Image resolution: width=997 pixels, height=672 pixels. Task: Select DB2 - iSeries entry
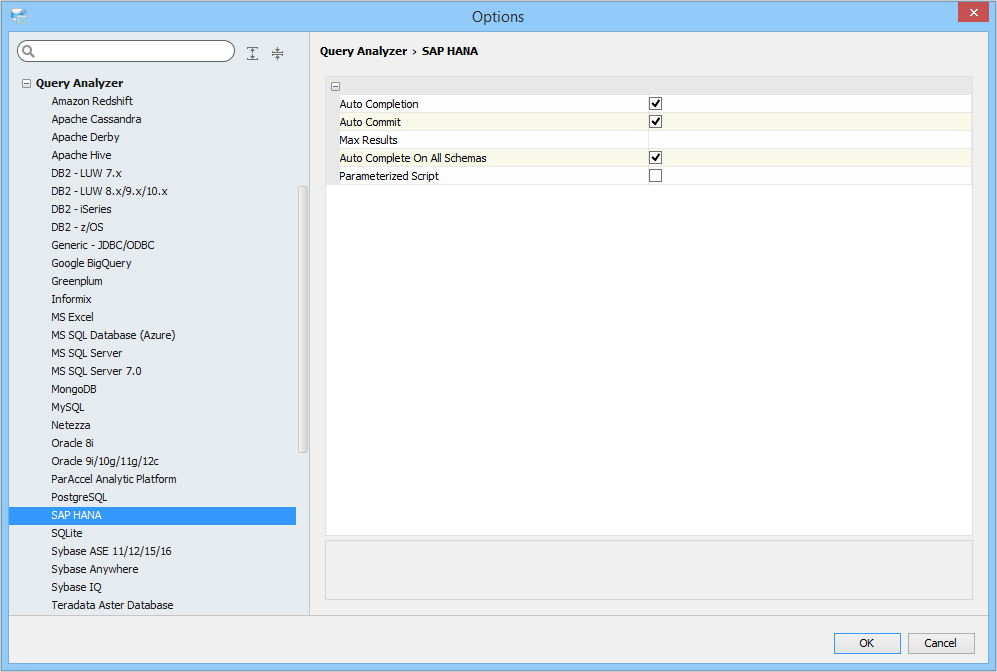[81, 209]
